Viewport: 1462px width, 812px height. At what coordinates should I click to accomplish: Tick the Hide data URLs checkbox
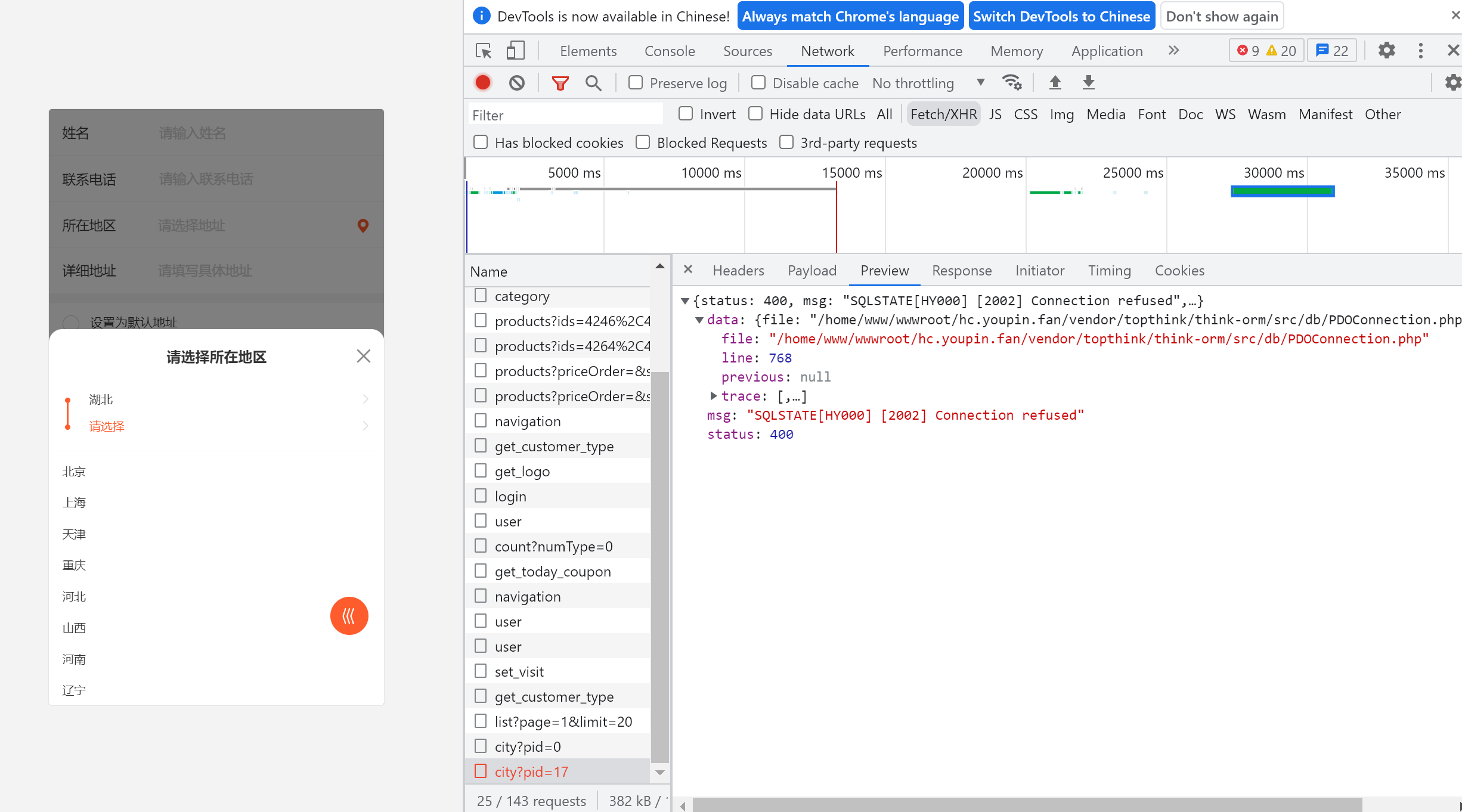point(755,114)
